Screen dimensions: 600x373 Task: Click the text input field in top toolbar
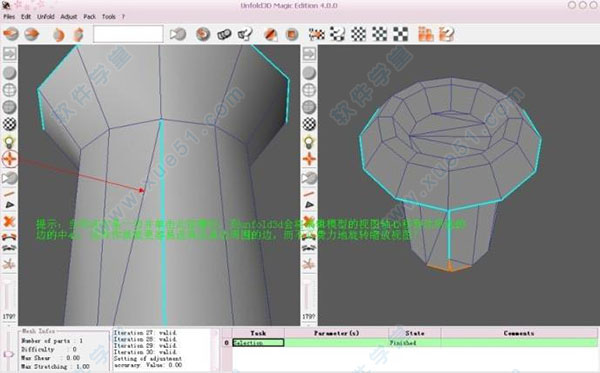[128, 34]
